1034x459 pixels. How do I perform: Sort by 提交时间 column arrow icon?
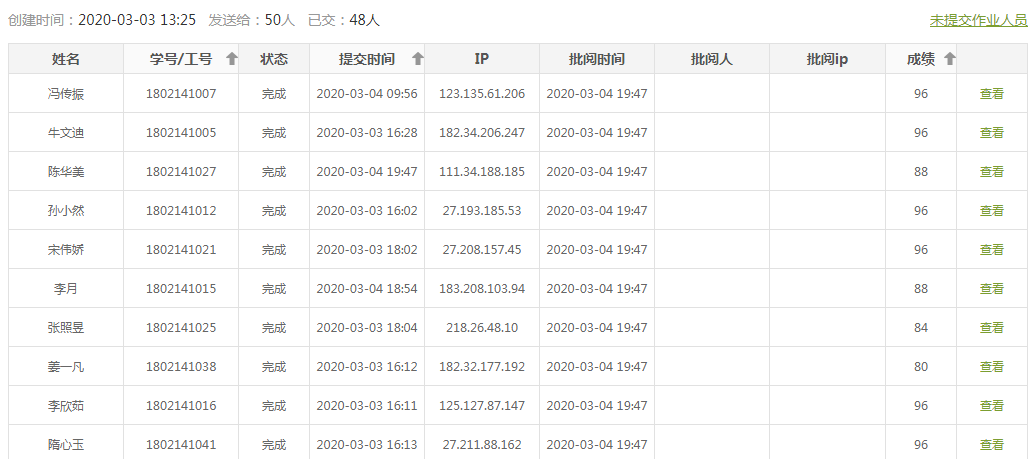tap(418, 59)
